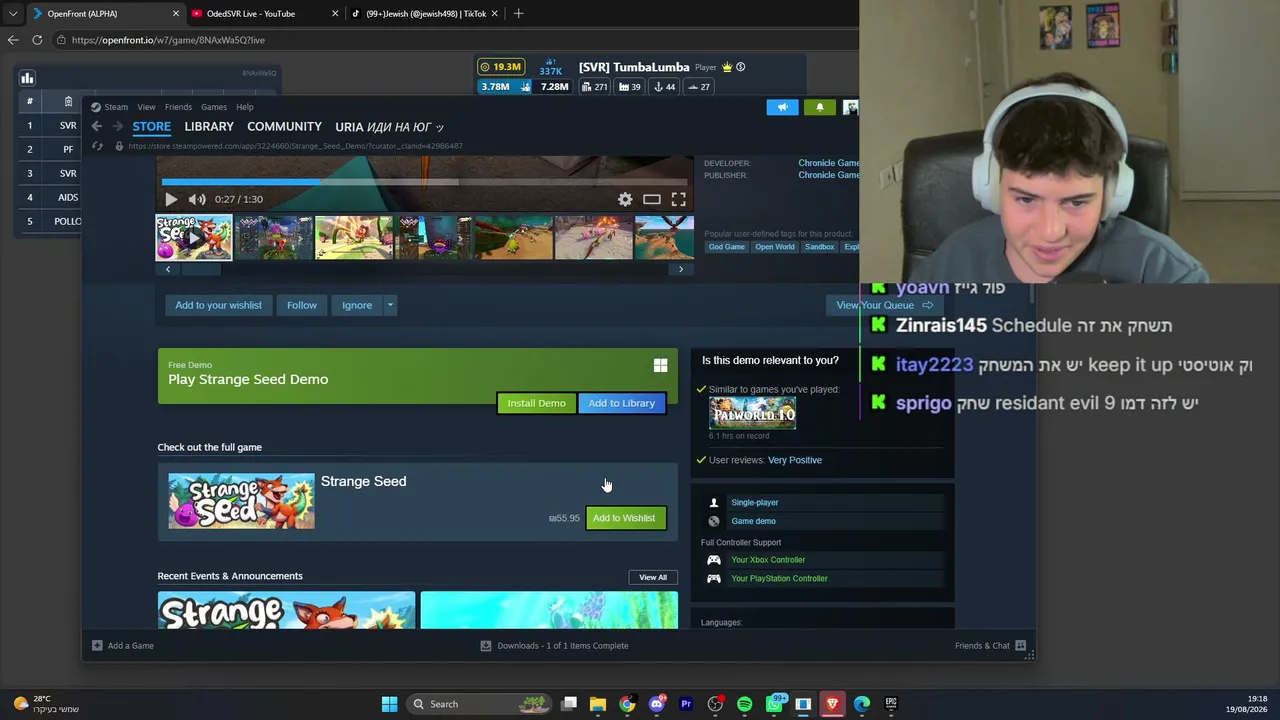Screen dimensions: 1280x720
Task: Open the Chronicle Games developer link
Action: click(x=828, y=163)
